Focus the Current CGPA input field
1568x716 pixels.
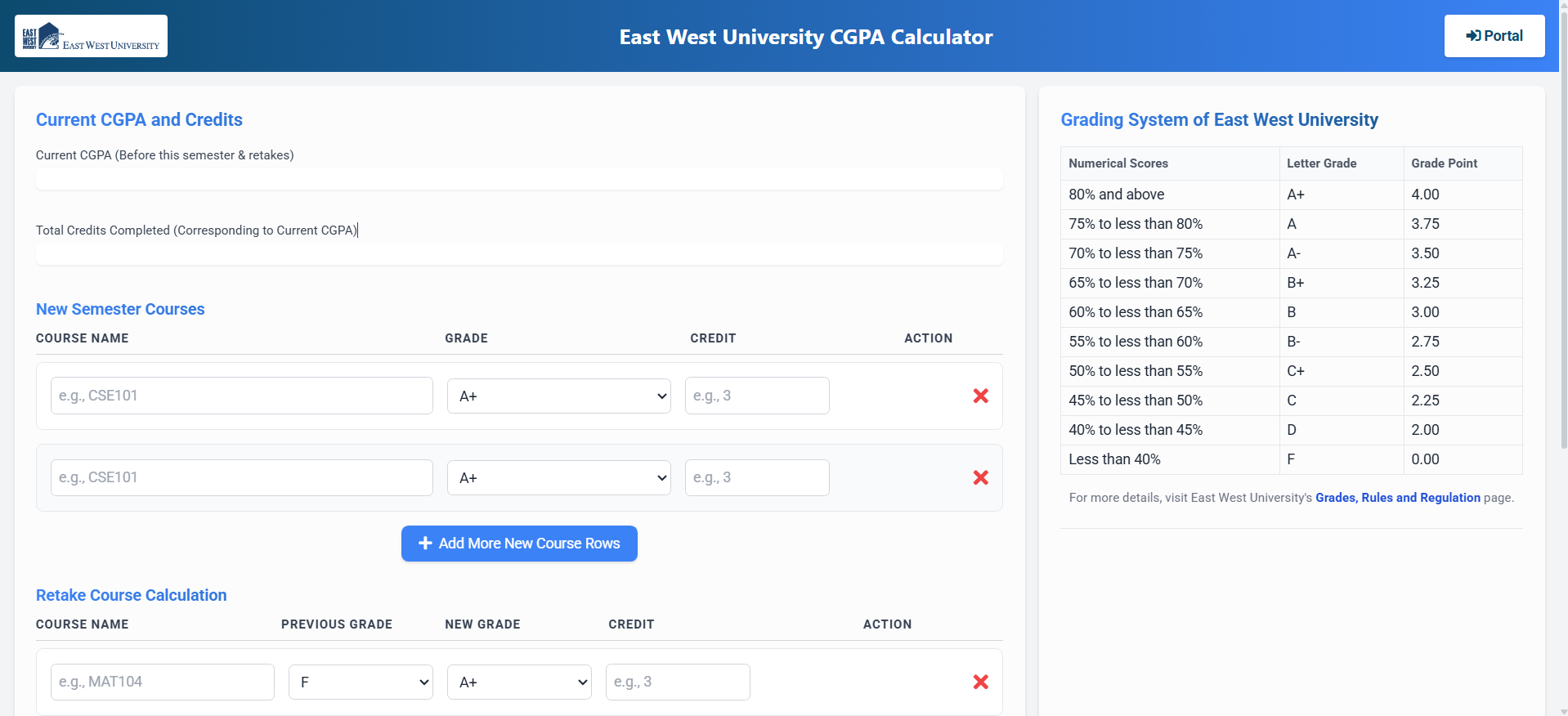point(519,179)
